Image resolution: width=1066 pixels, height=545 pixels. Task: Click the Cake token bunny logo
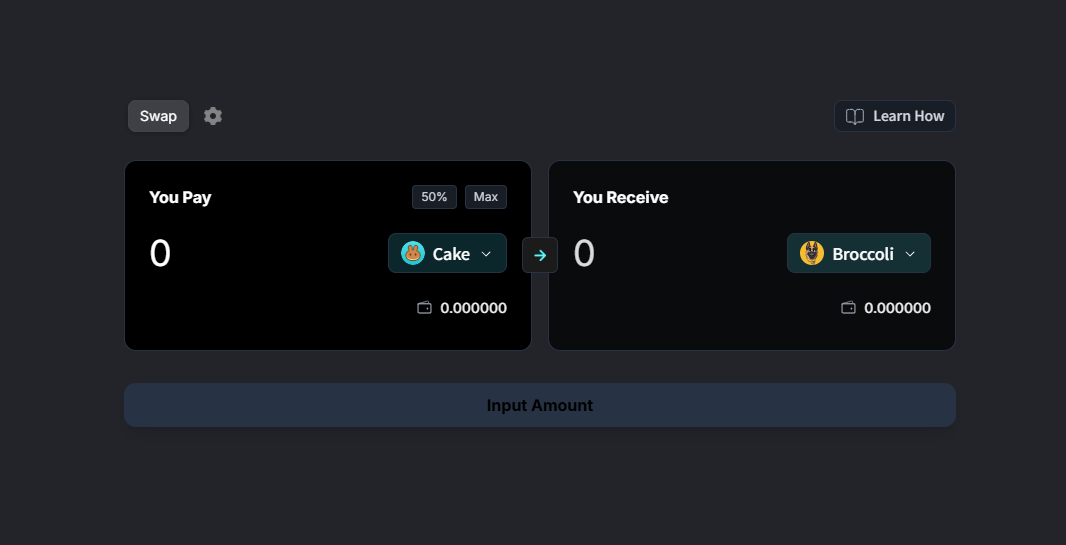(413, 253)
